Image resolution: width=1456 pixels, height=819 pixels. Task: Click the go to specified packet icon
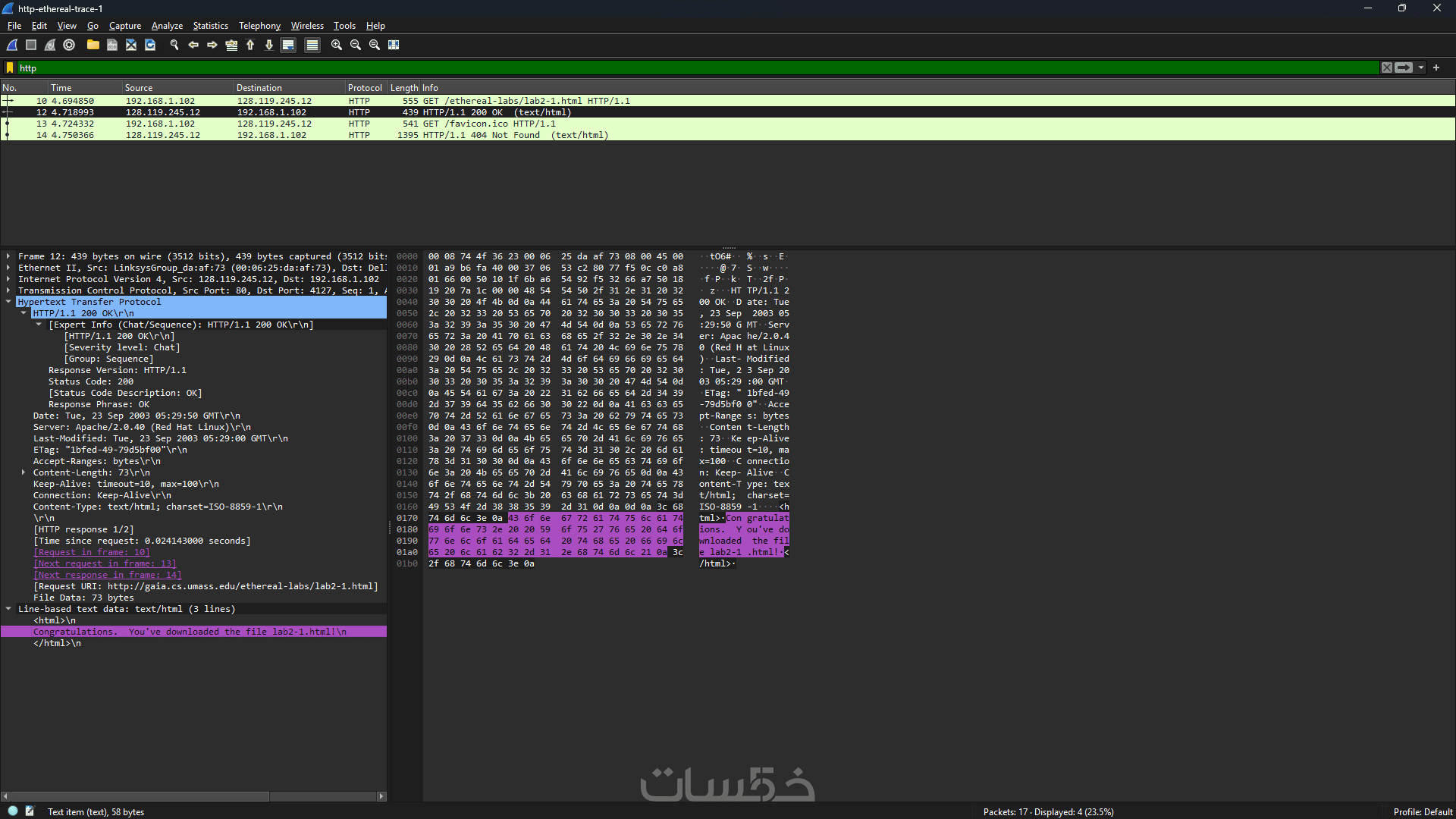tap(231, 45)
